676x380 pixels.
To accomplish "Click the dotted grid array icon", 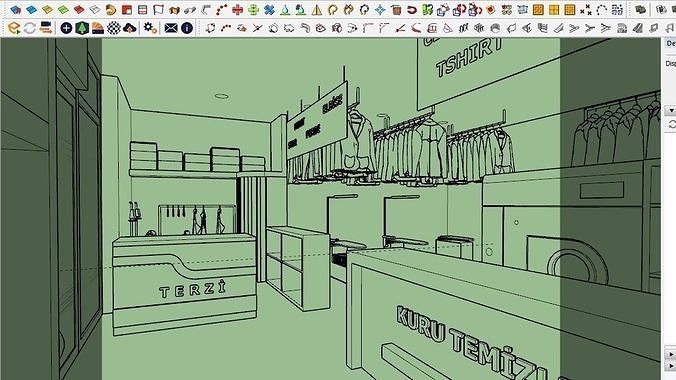I will tap(617, 9).
